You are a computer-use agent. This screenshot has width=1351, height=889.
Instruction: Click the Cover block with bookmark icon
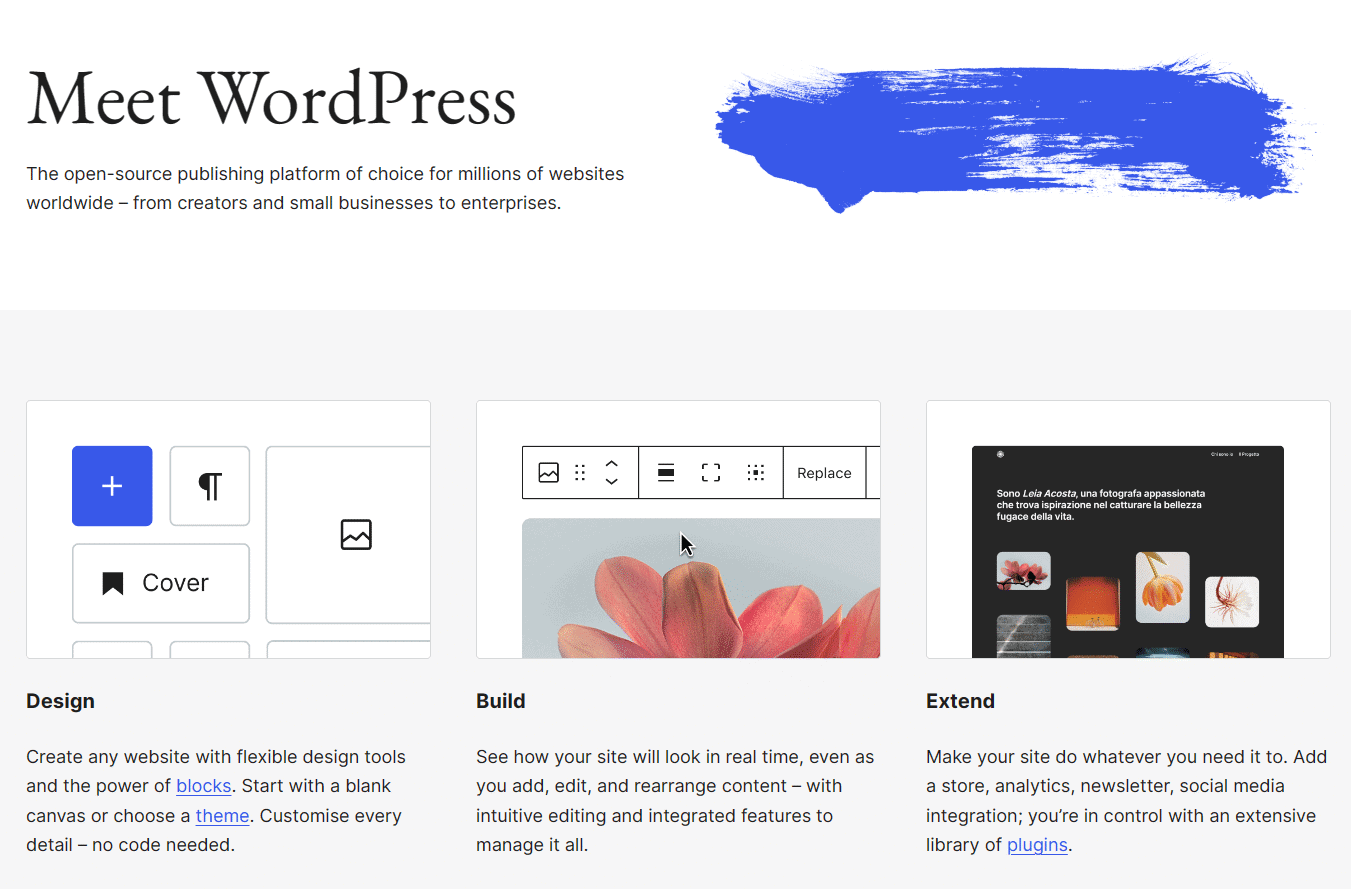(161, 583)
